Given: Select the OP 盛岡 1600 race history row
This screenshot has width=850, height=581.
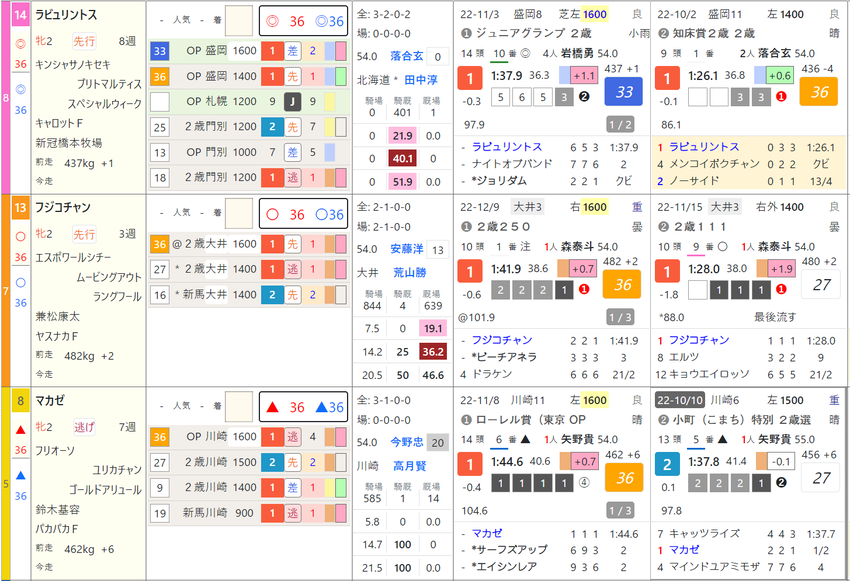Looking at the screenshot, I should (x=249, y=51).
